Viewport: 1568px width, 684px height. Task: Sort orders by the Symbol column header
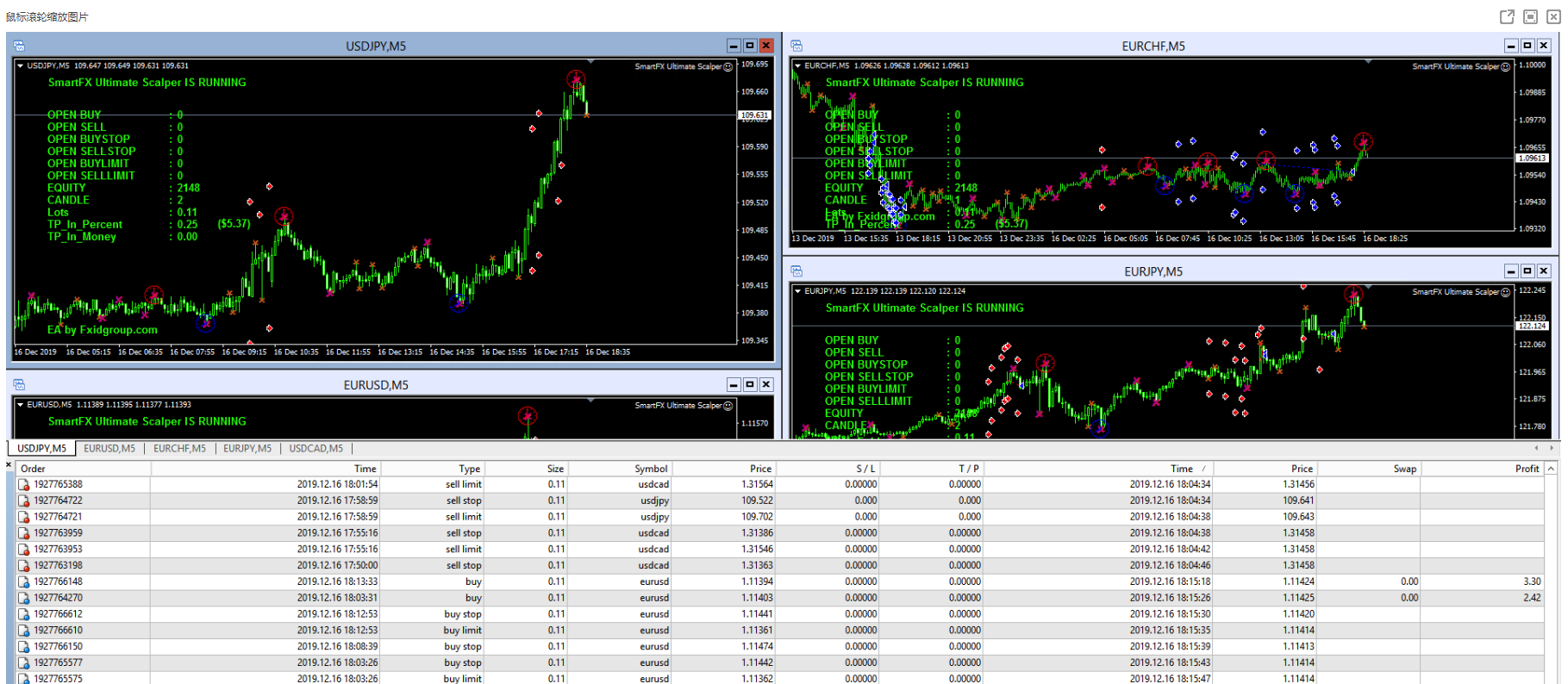[651, 469]
